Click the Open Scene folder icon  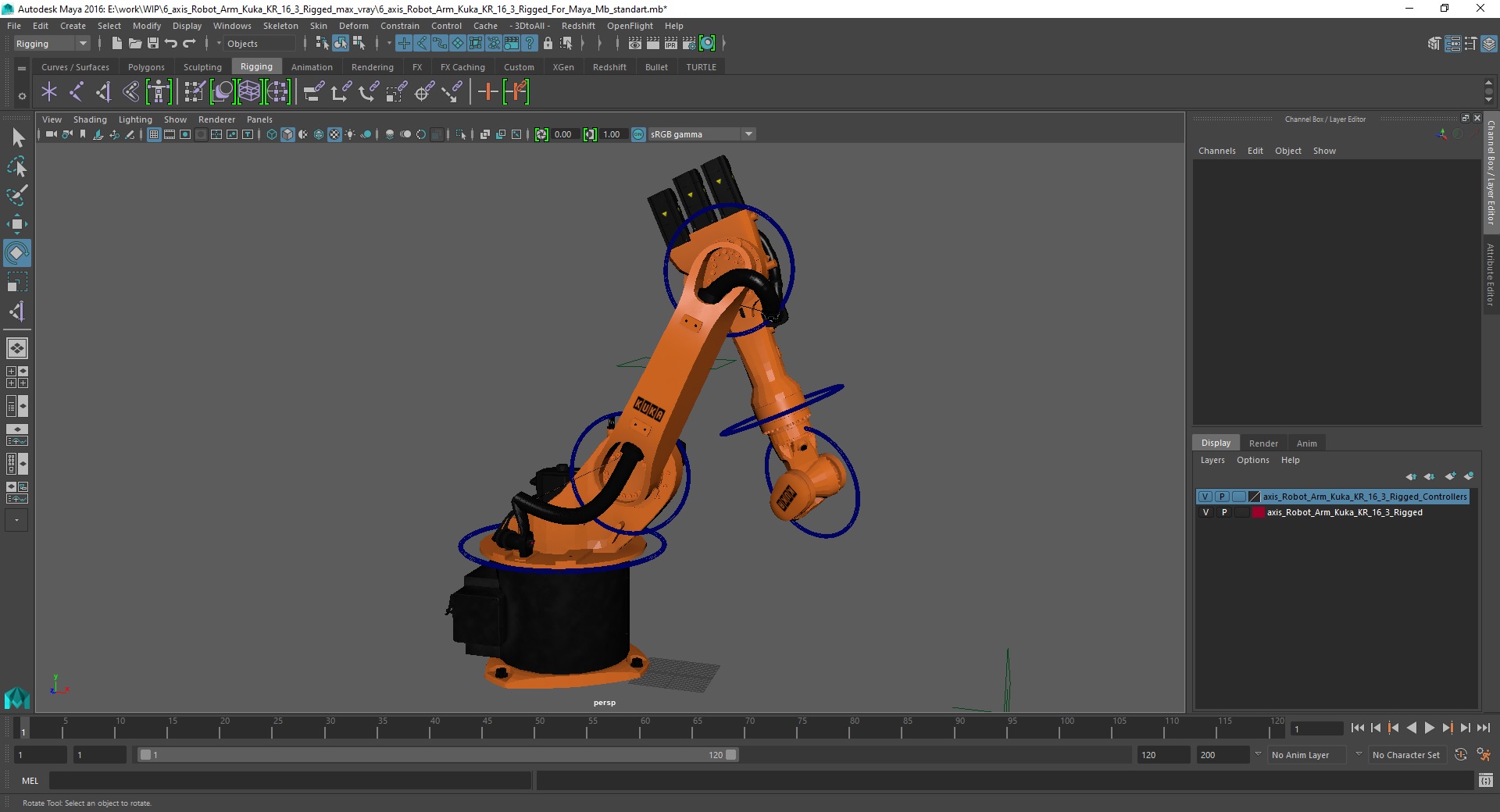click(134, 44)
